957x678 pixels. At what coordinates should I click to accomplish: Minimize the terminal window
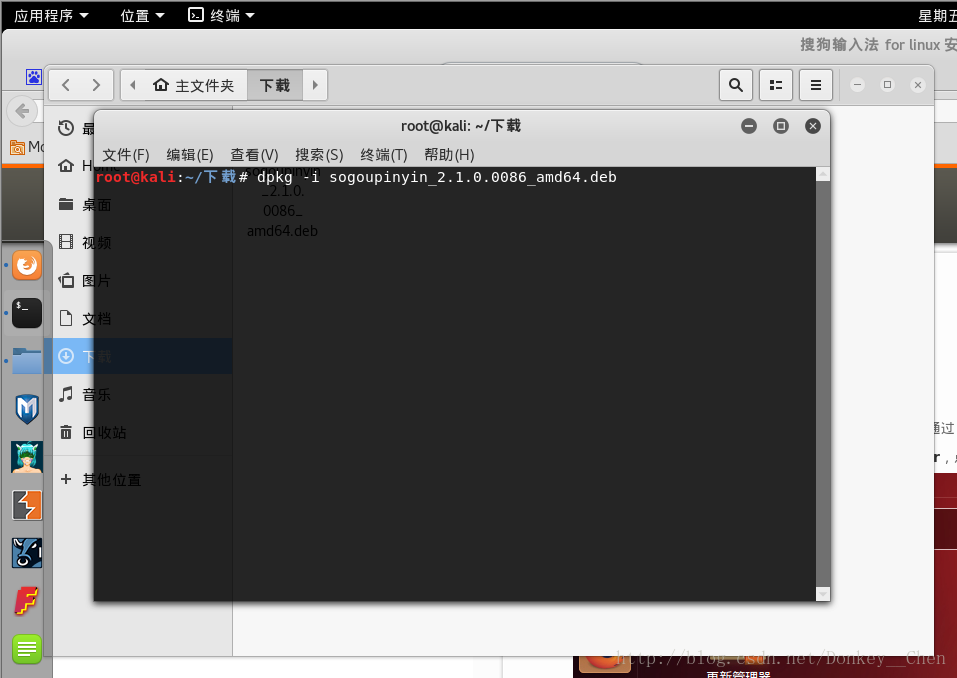(x=749, y=126)
